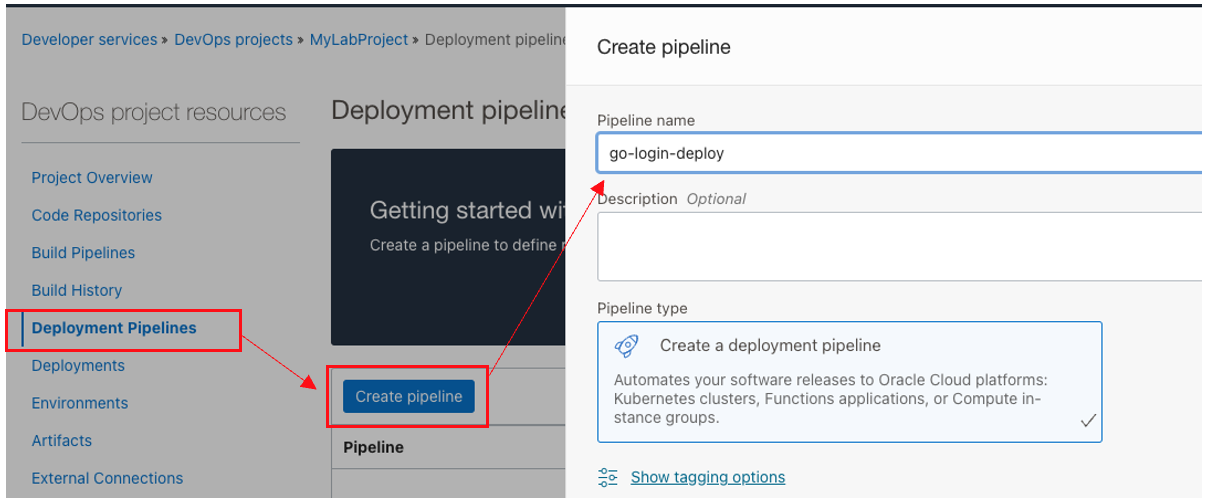Viewport: 1213px width, 504px height.
Task: Return to MyLabProject via breadcrumb
Action: coord(359,40)
